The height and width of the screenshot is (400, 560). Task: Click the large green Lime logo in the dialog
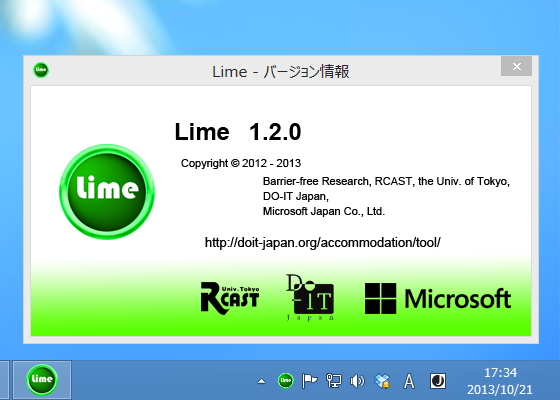107,192
